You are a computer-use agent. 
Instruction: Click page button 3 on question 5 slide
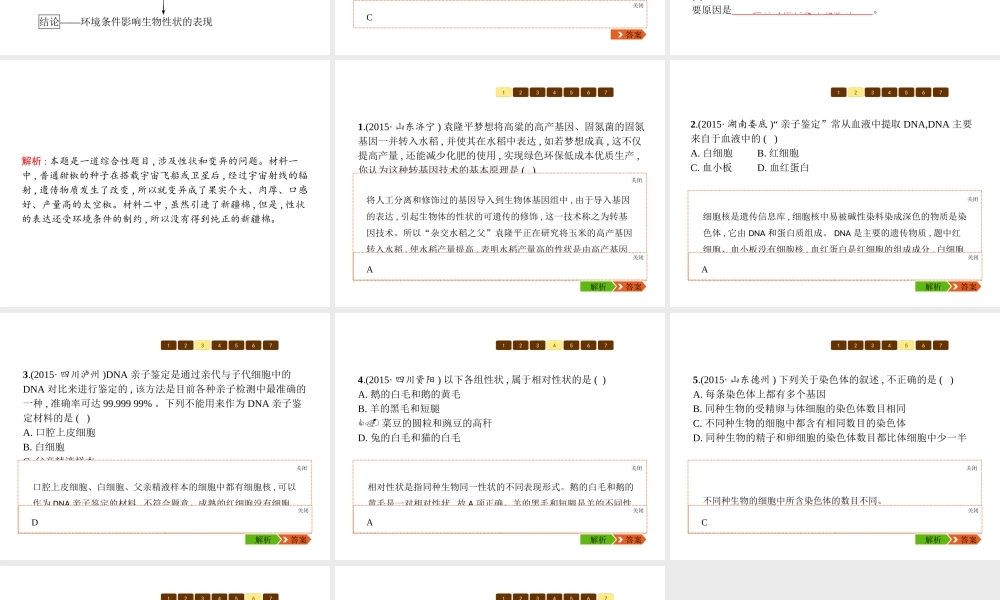[872, 346]
